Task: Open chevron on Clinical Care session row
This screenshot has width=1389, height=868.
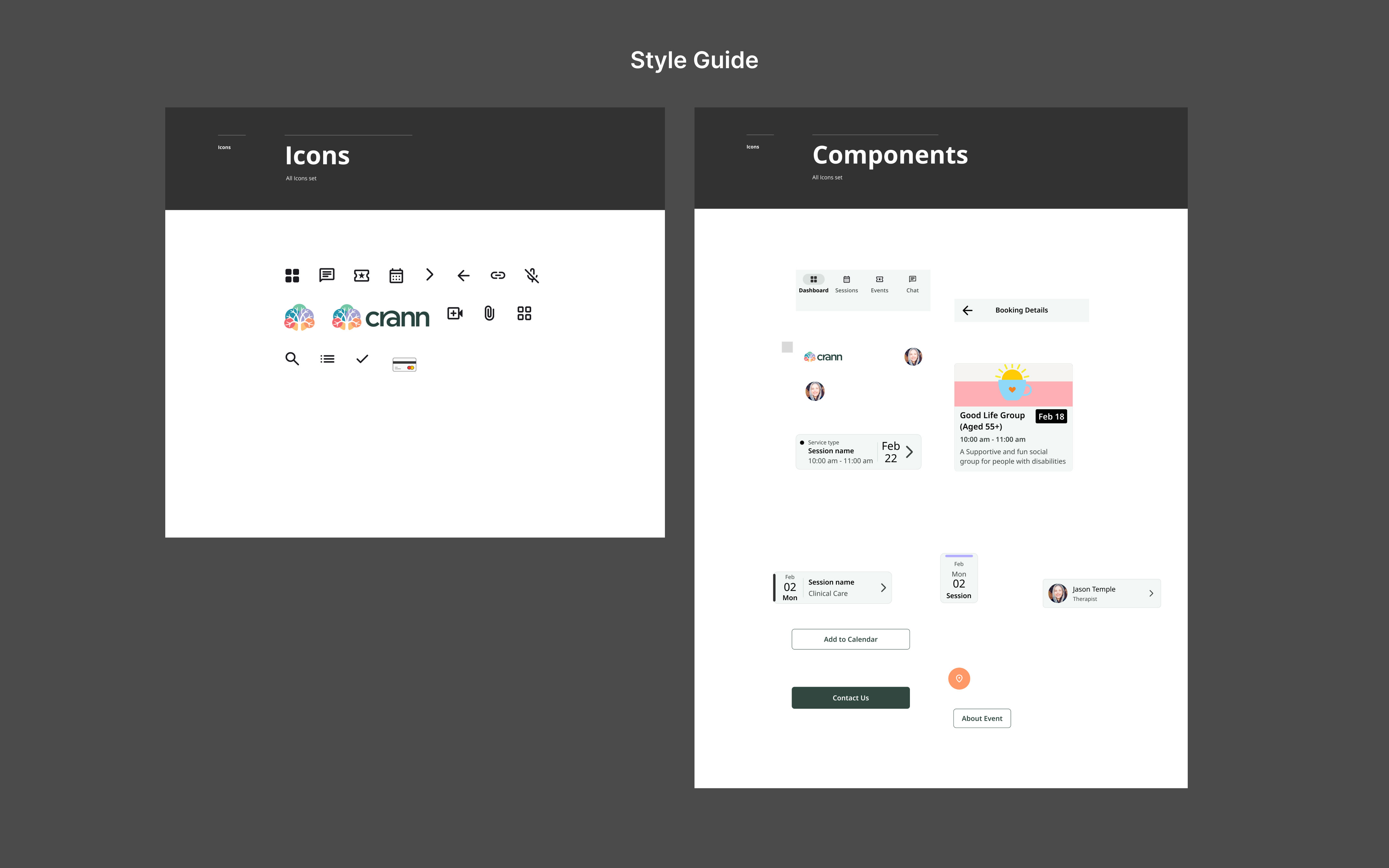Action: pyautogui.click(x=883, y=587)
